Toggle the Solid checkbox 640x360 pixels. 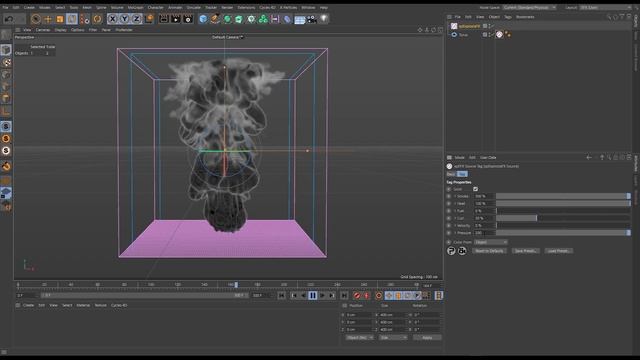point(476,189)
